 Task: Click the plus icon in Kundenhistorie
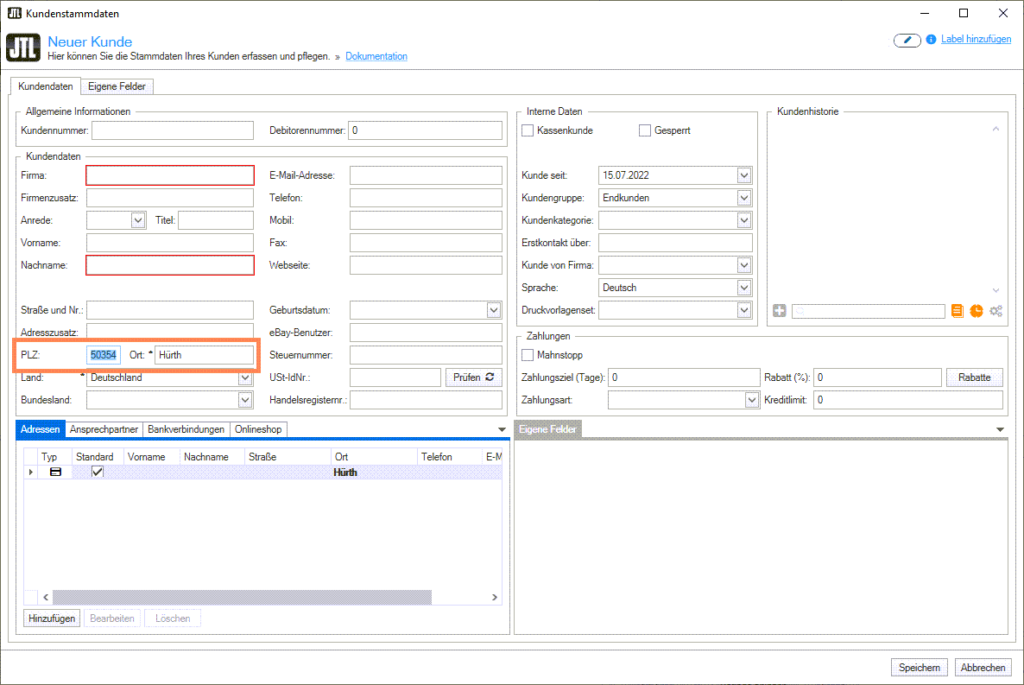point(780,311)
